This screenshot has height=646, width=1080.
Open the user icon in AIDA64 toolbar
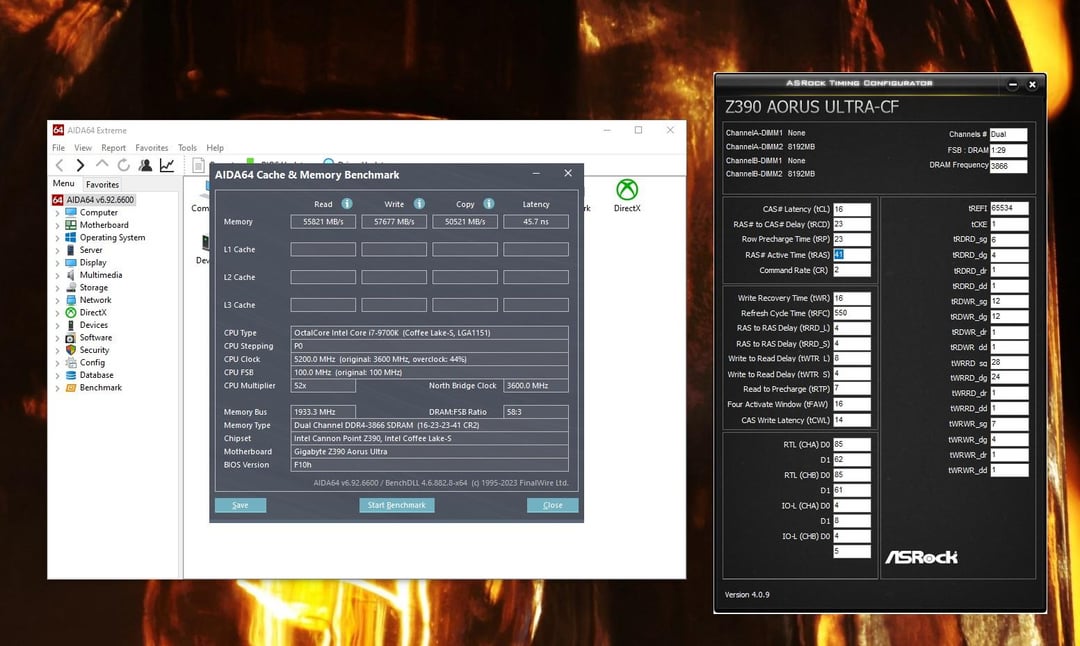(x=145, y=165)
